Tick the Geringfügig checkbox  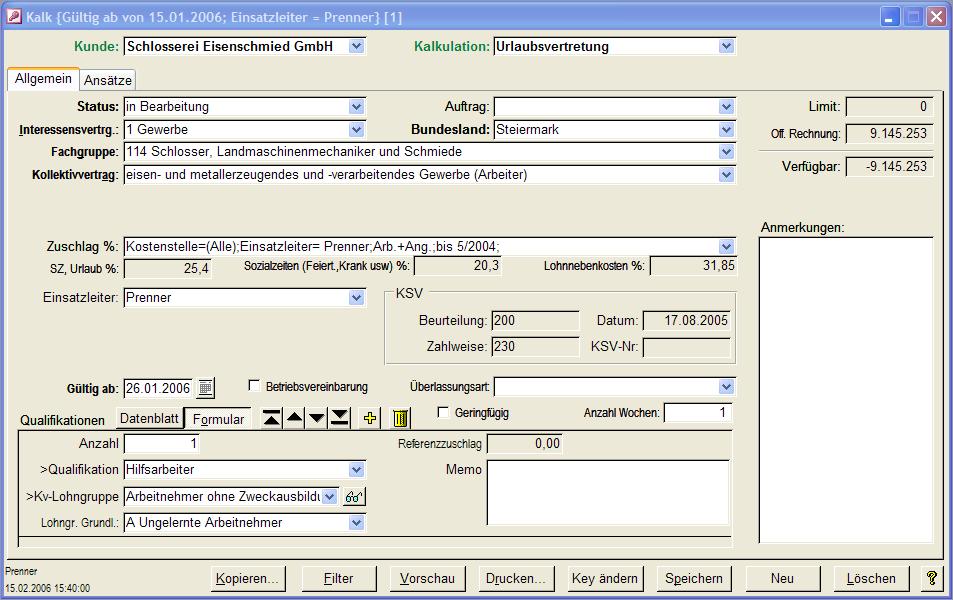point(443,412)
